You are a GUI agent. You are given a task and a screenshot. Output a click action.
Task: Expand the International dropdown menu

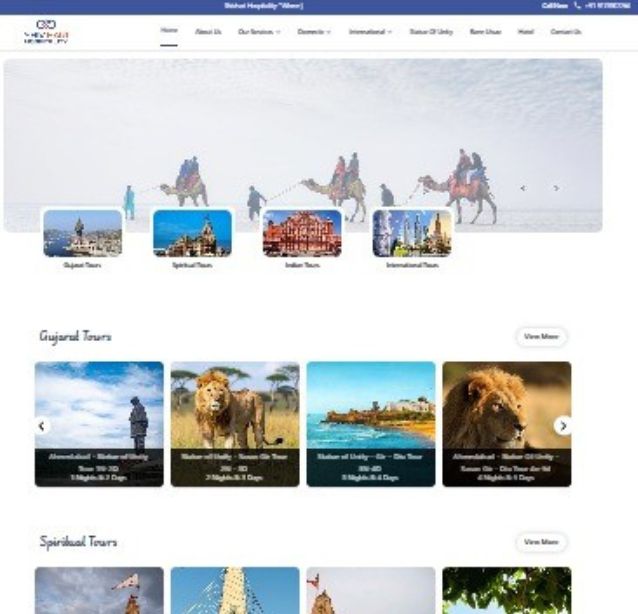[x=370, y=32]
